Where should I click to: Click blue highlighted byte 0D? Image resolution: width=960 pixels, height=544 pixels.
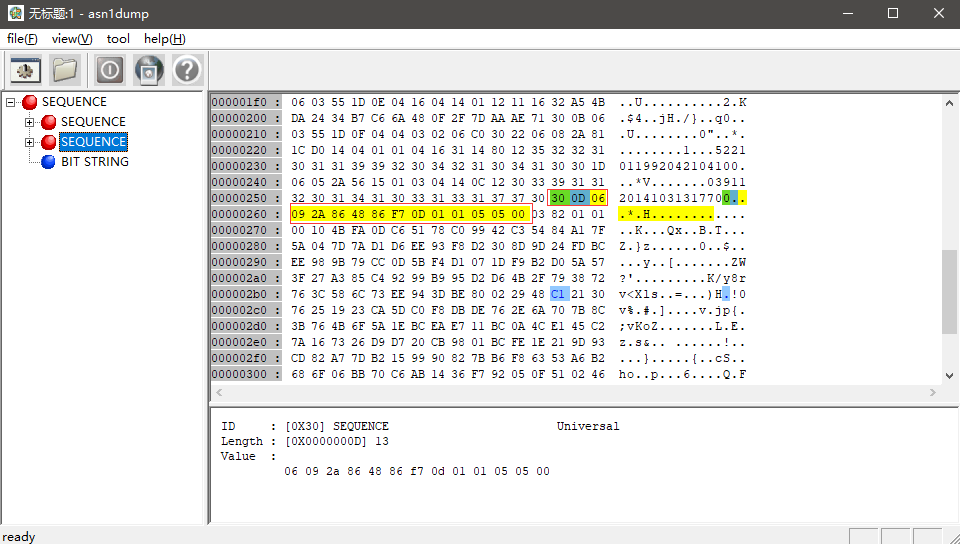(x=578, y=198)
